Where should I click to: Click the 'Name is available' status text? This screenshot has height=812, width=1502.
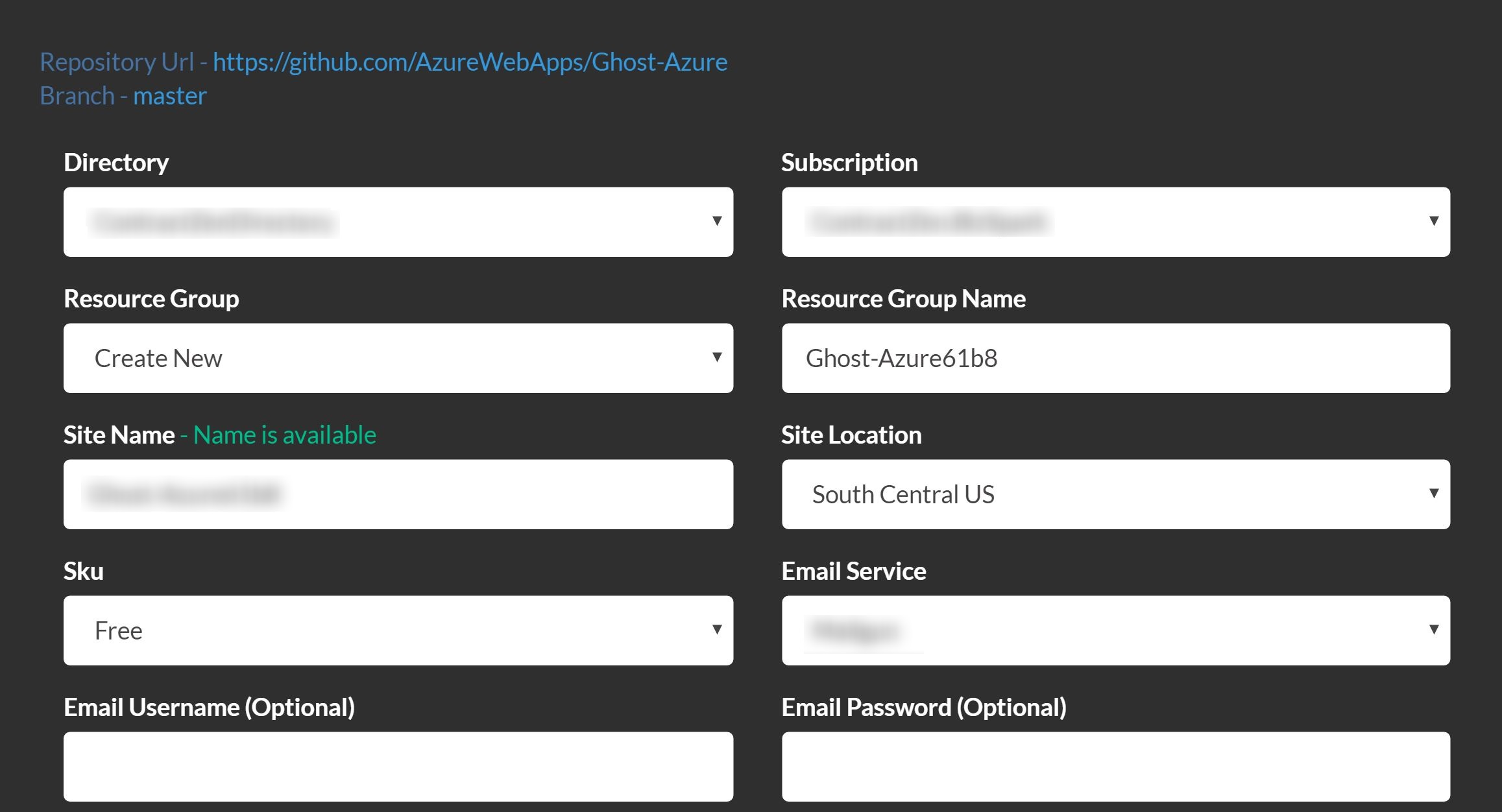(285, 435)
